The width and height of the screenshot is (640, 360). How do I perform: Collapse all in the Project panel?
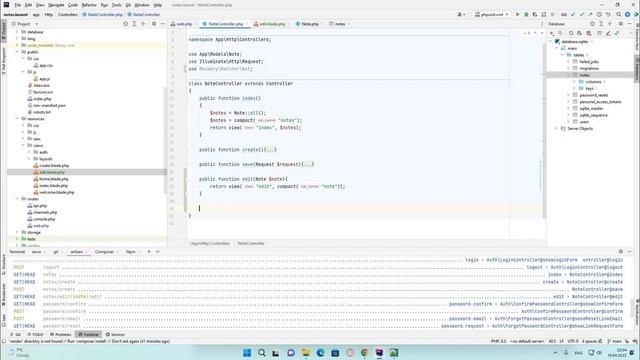143,24
